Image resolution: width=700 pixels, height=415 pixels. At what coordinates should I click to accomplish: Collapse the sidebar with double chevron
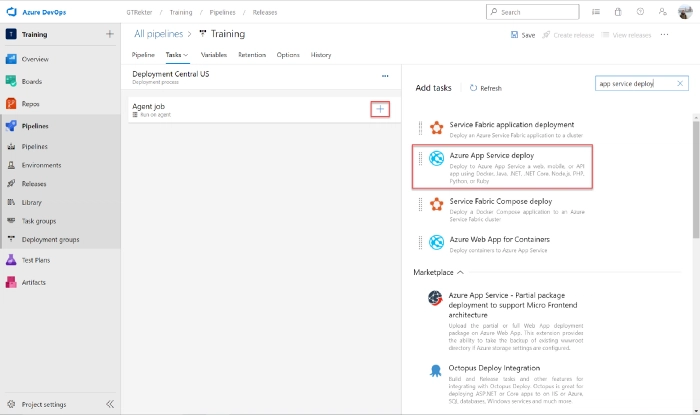[x=110, y=404]
